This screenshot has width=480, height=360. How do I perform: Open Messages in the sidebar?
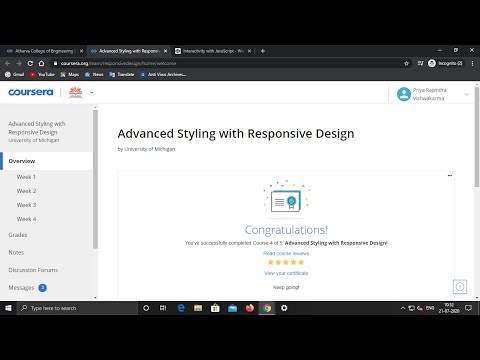(x=21, y=288)
